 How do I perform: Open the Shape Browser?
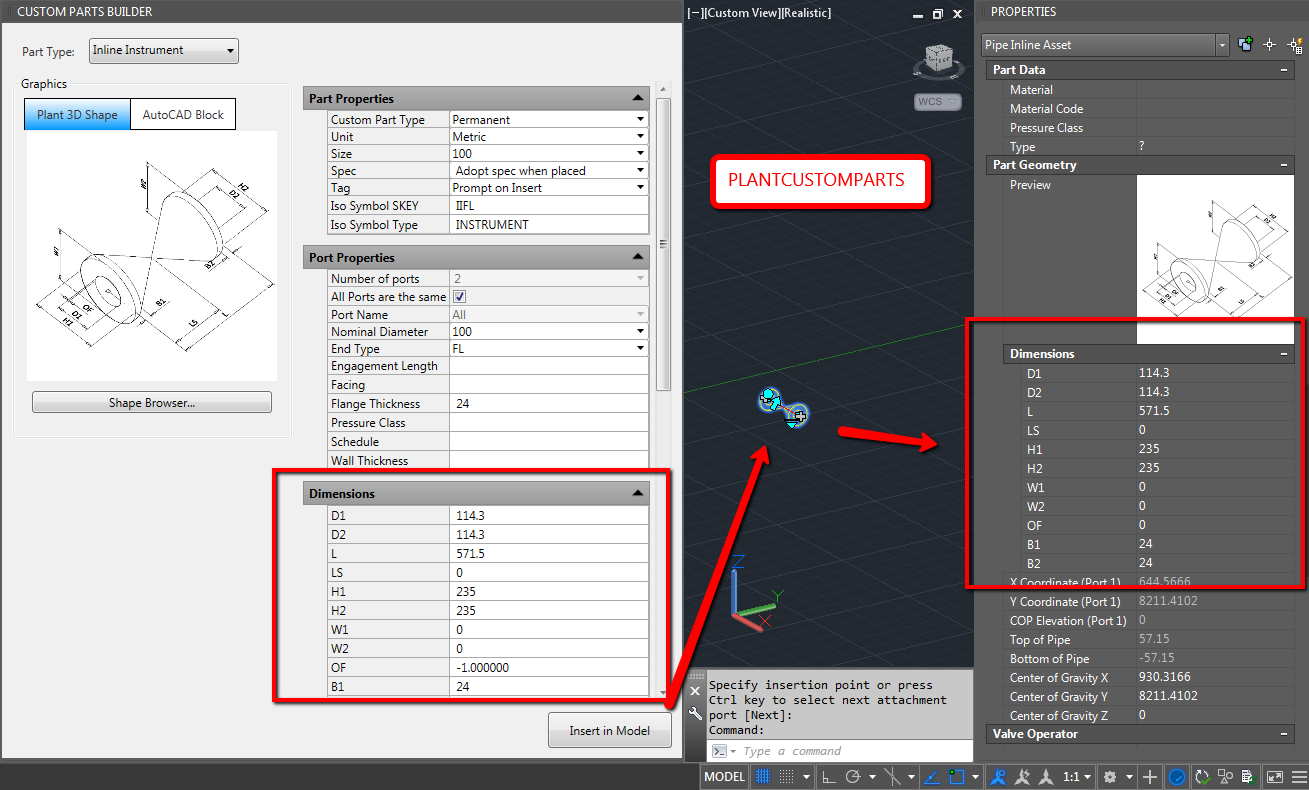pos(151,401)
